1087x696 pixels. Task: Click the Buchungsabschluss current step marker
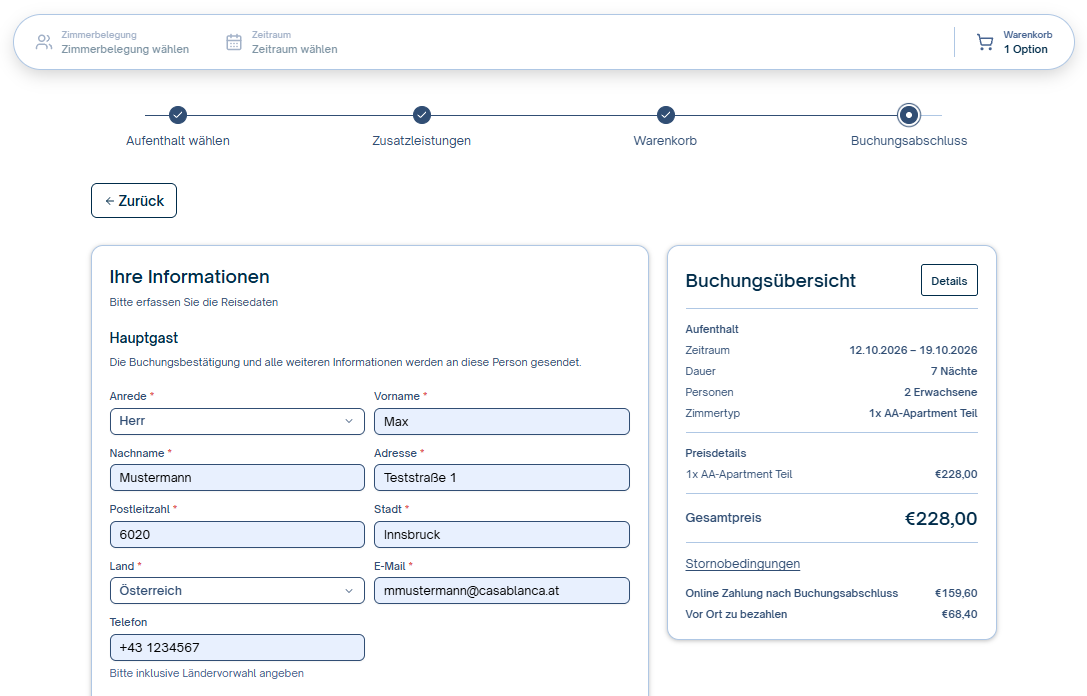[909, 115]
